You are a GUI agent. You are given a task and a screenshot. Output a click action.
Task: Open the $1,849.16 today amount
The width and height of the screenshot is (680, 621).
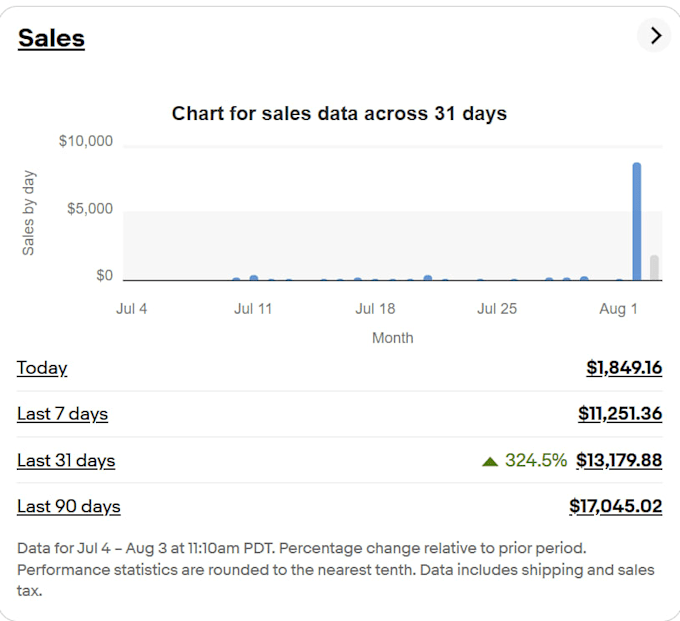(x=624, y=368)
